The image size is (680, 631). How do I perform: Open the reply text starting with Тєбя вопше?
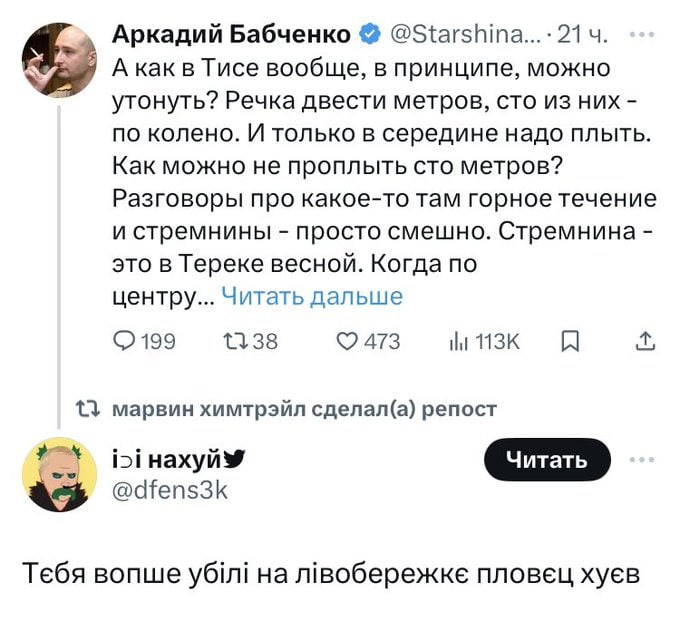click(x=331, y=575)
